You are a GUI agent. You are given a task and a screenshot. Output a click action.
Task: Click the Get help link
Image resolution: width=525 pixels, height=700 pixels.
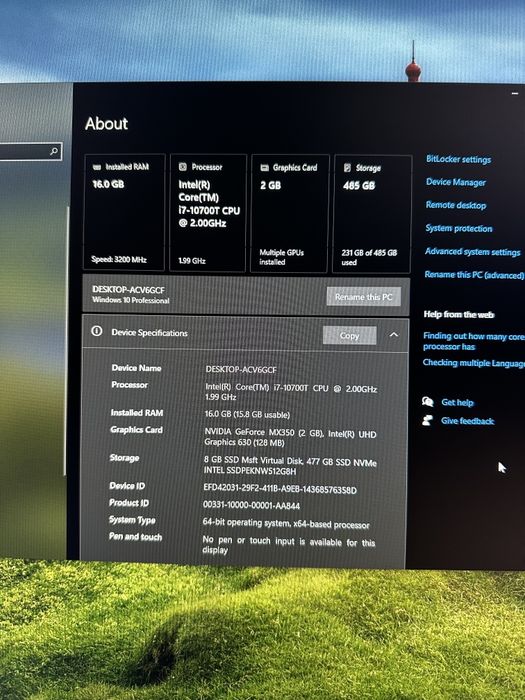(x=457, y=402)
